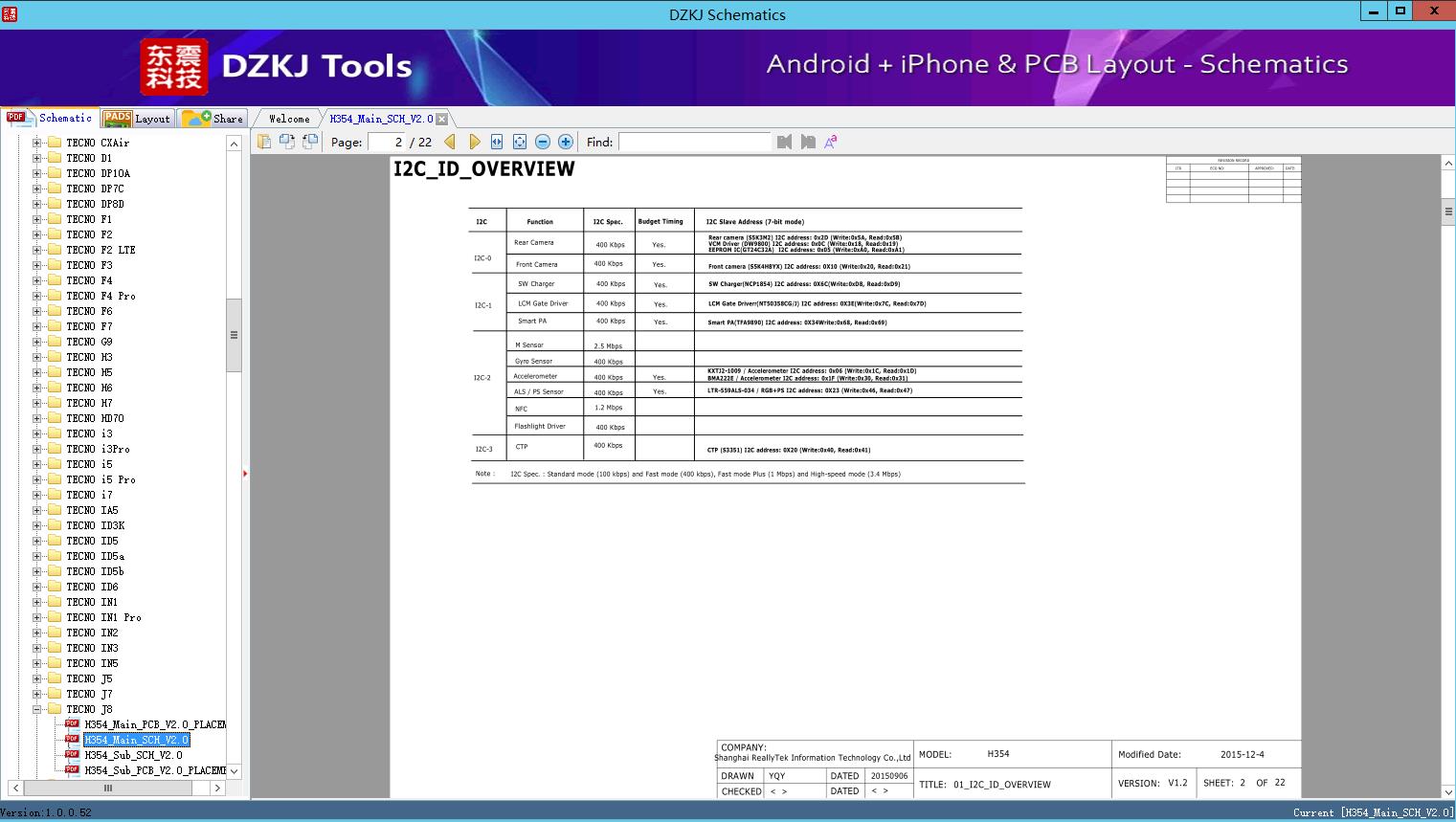Click the tree panel horizontal scrollbar thumb

[x=108, y=788]
